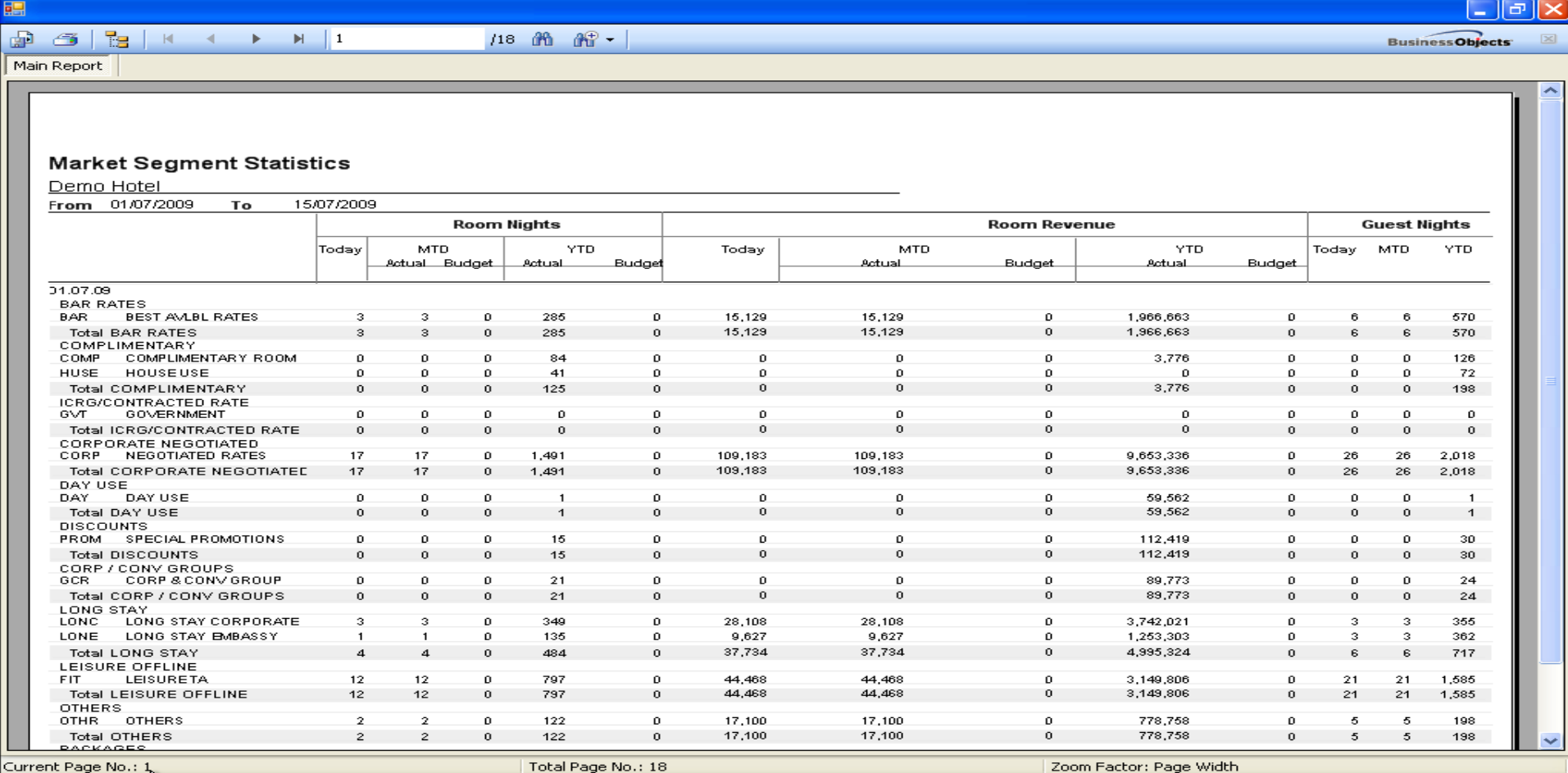Click the Total LEISURE OFFLINE row

(770, 694)
